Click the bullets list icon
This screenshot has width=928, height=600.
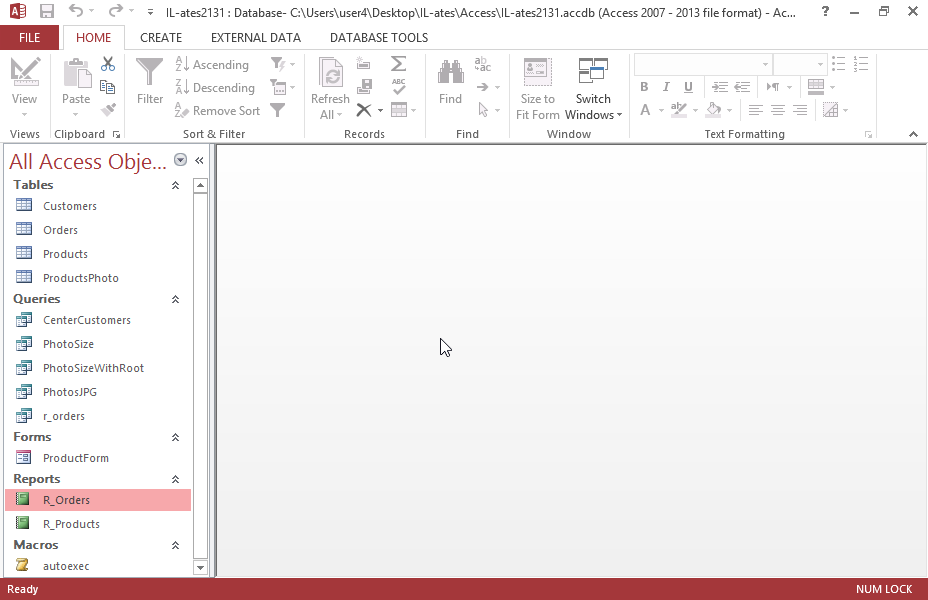(839, 64)
